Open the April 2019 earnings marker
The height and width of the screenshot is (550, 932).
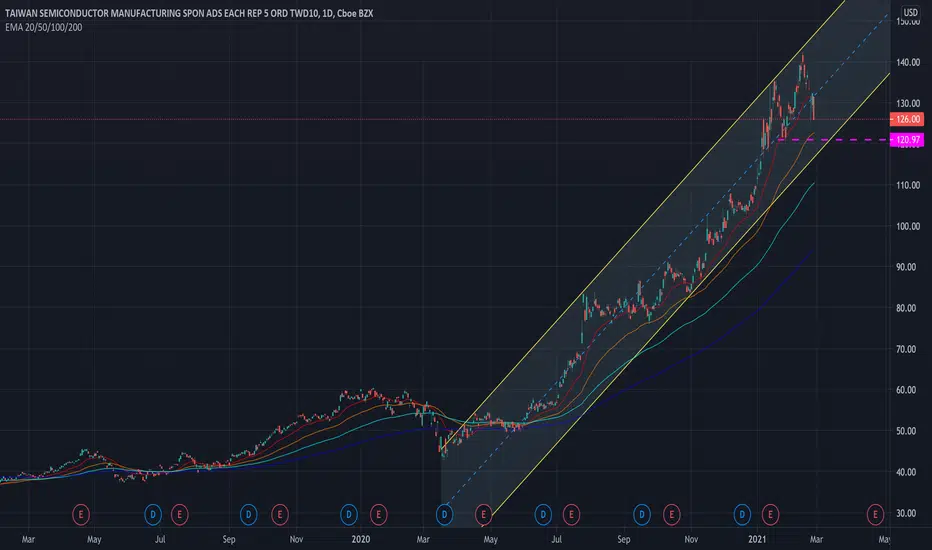[x=81, y=514]
